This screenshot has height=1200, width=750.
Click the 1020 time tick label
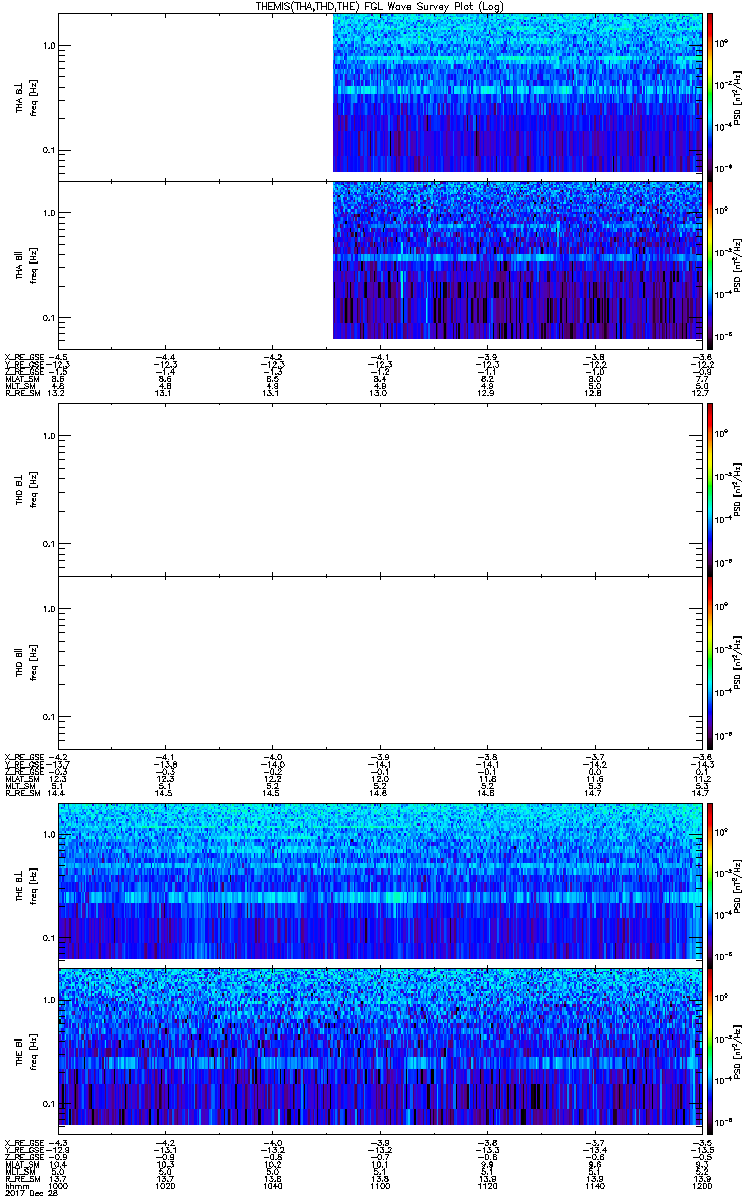[x=165, y=1185]
